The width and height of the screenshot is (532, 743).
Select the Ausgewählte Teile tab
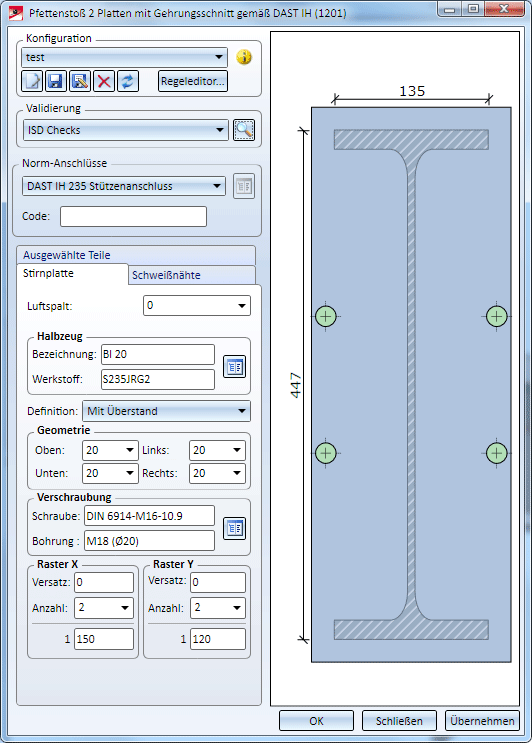pos(136,255)
